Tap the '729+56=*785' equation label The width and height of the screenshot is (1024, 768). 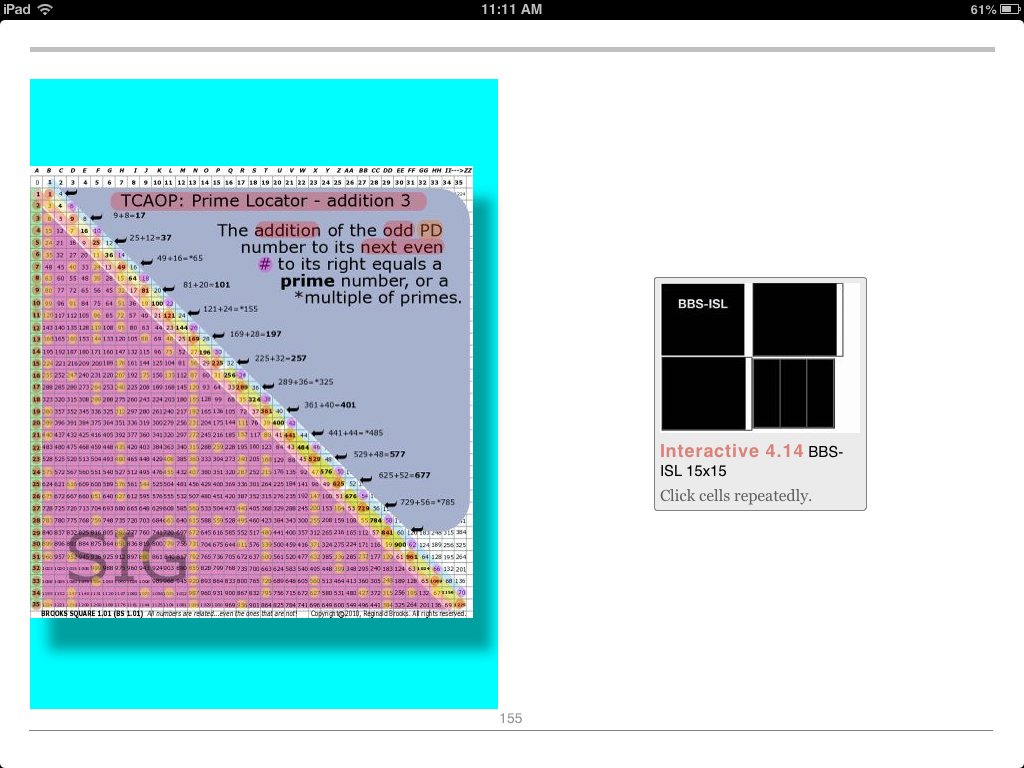coord(427,502)
